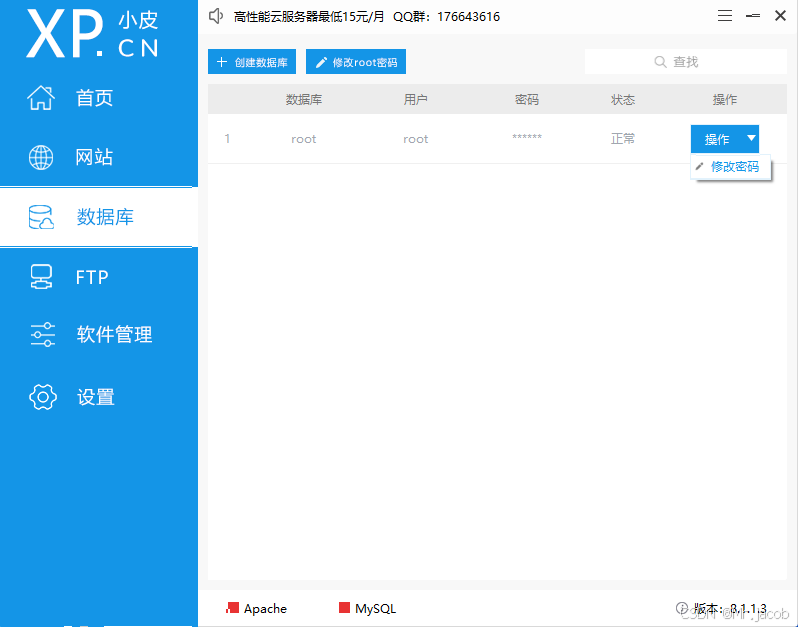798x627 pixels.
Task: Expand the 操作 dropdown arrow
Action: pyautogui.click(x=751, y=138)
